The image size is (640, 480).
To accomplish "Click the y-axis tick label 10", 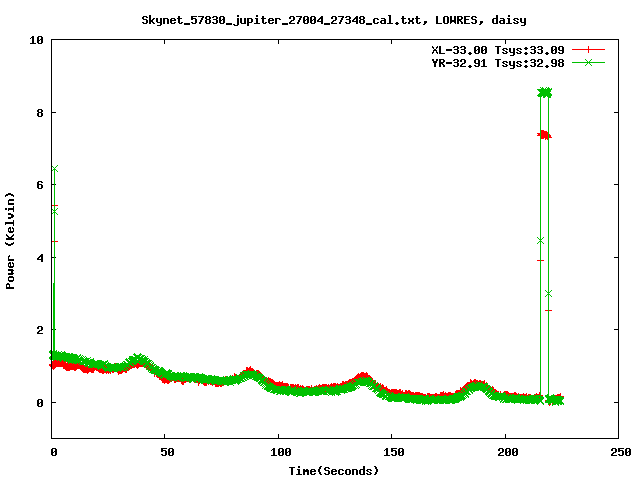I will tap(36, 40).
